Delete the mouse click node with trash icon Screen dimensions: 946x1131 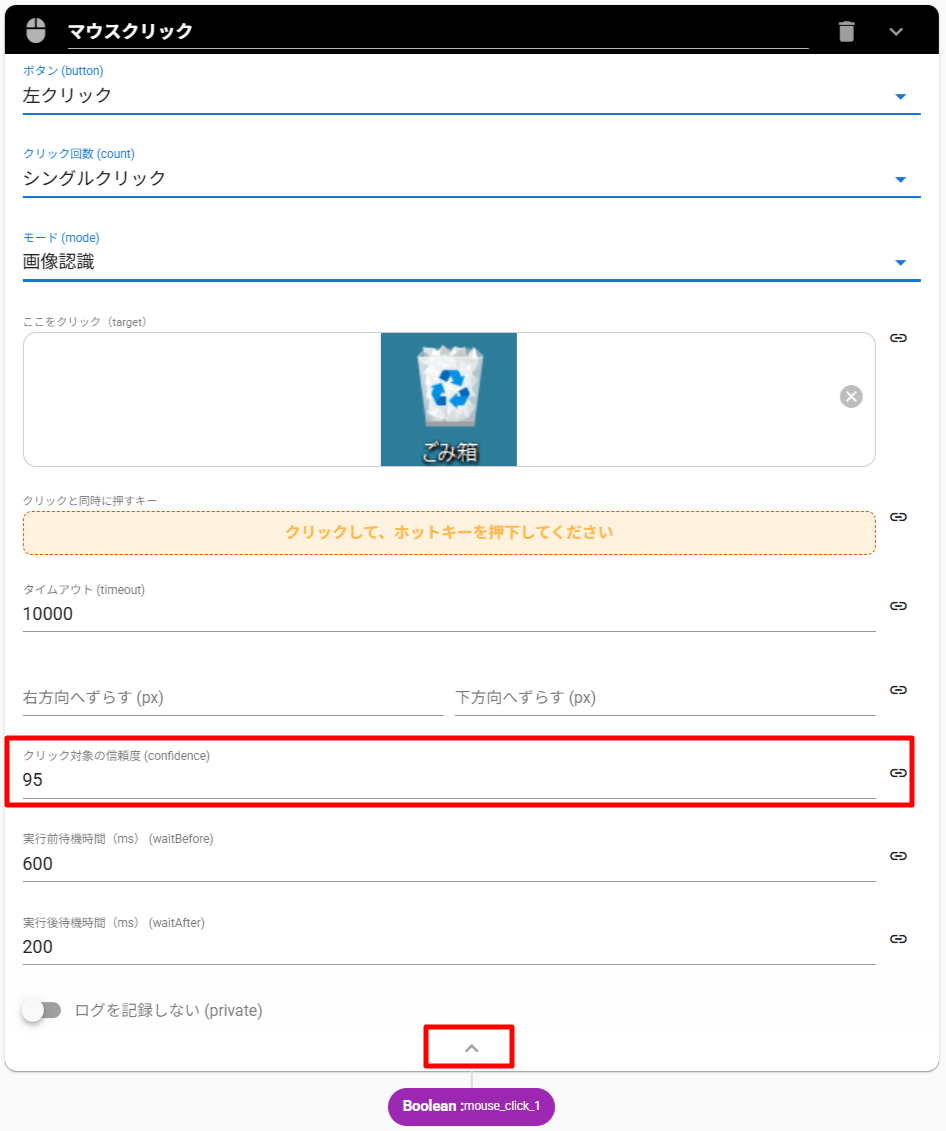pyautogui.click(x=846, y=31)
